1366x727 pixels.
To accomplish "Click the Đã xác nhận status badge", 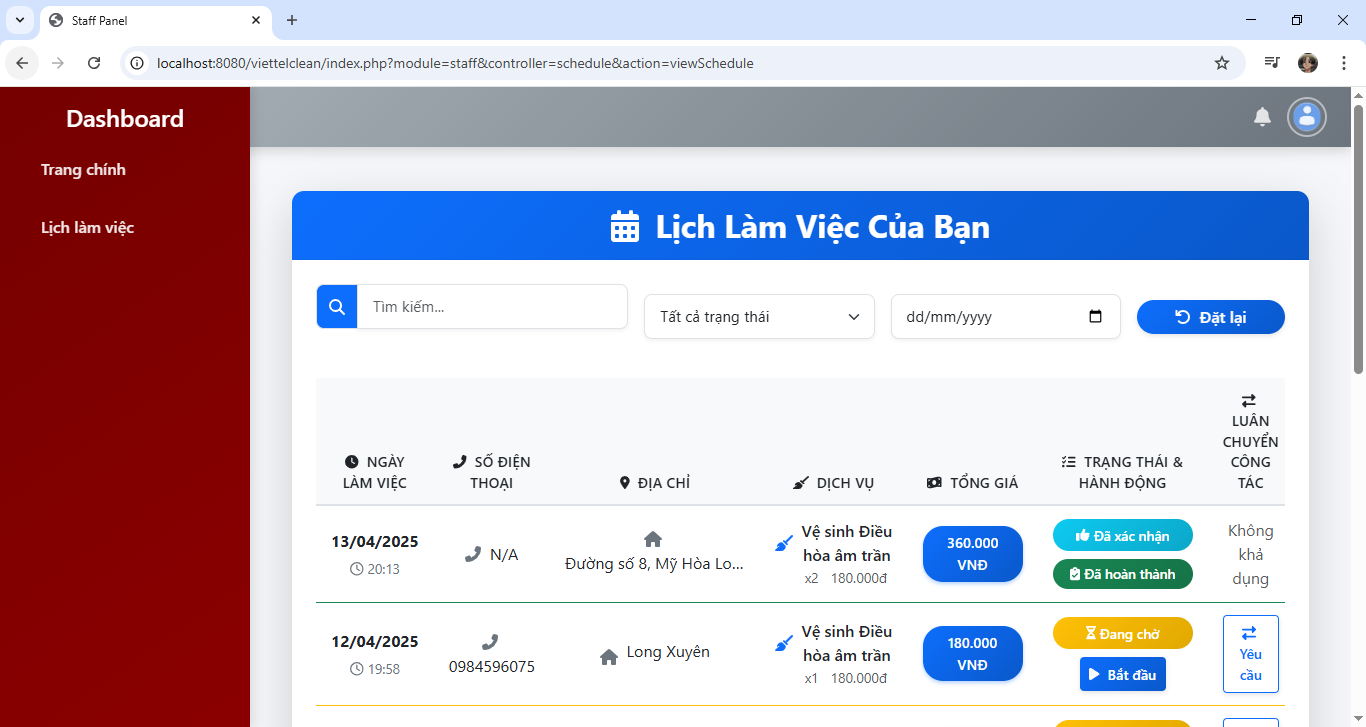I will click(x=1122, y=535).
